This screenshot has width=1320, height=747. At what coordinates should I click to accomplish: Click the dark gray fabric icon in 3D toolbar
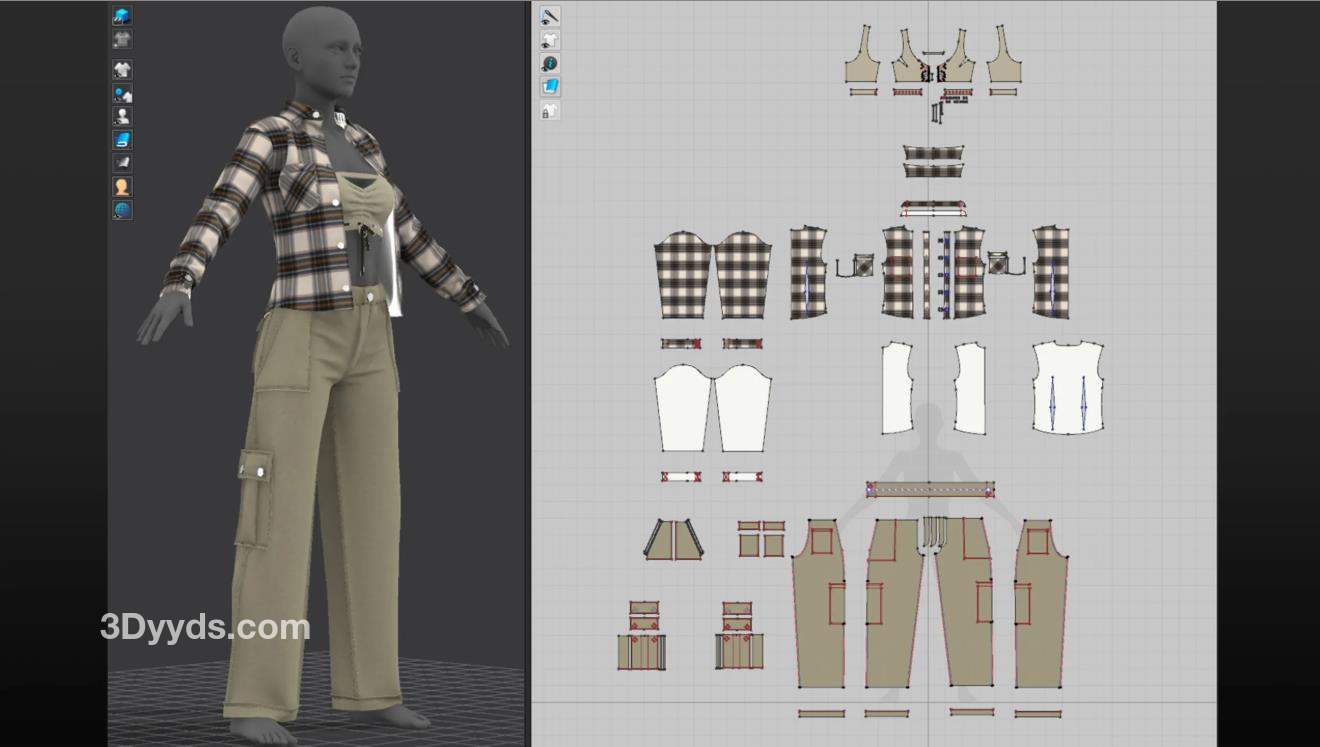click(122, 163)
